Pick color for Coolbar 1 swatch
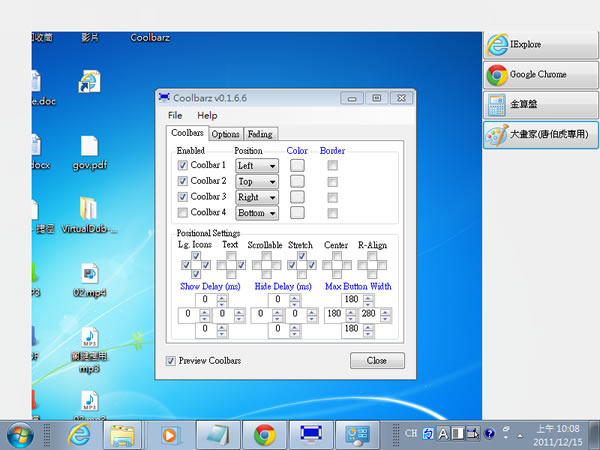The height and width of the screenshot is (450, 600). pos(297,165)
